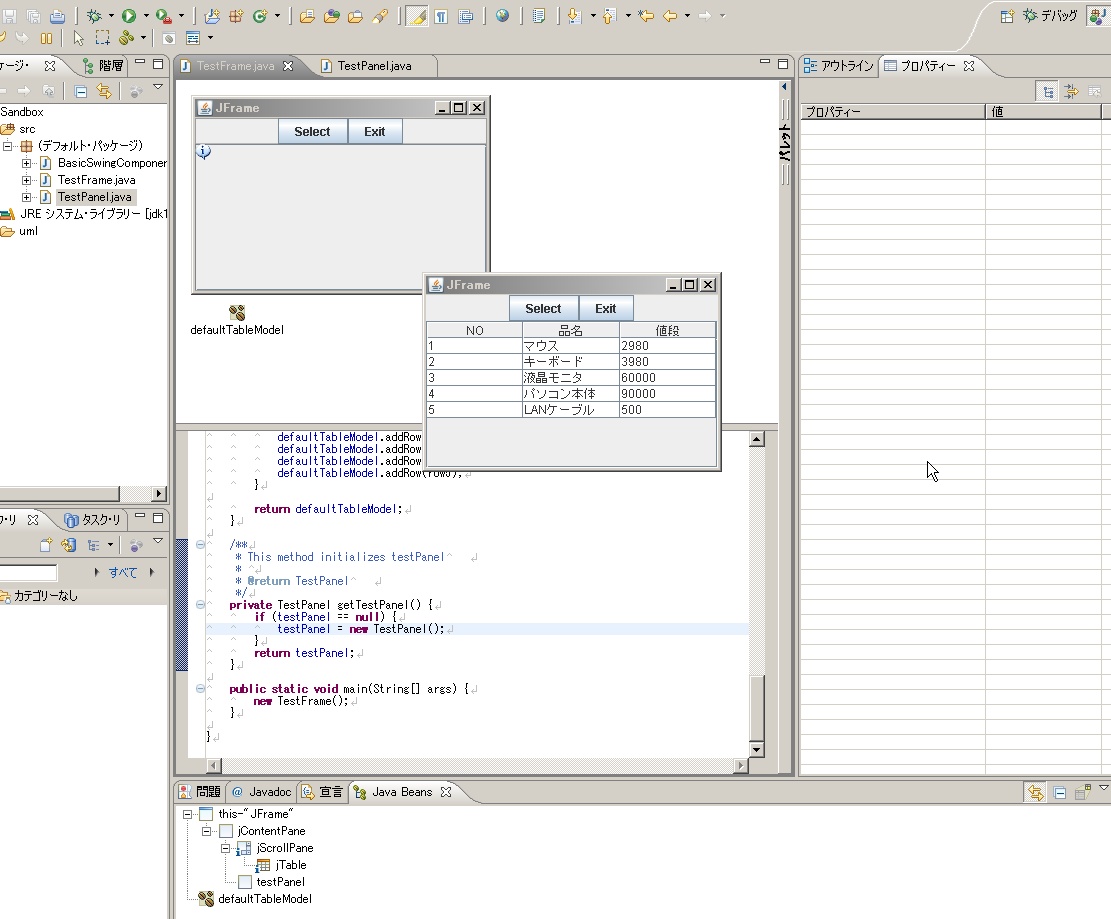
Task: Click the new task icon in task list
Action: click(46, 545)
